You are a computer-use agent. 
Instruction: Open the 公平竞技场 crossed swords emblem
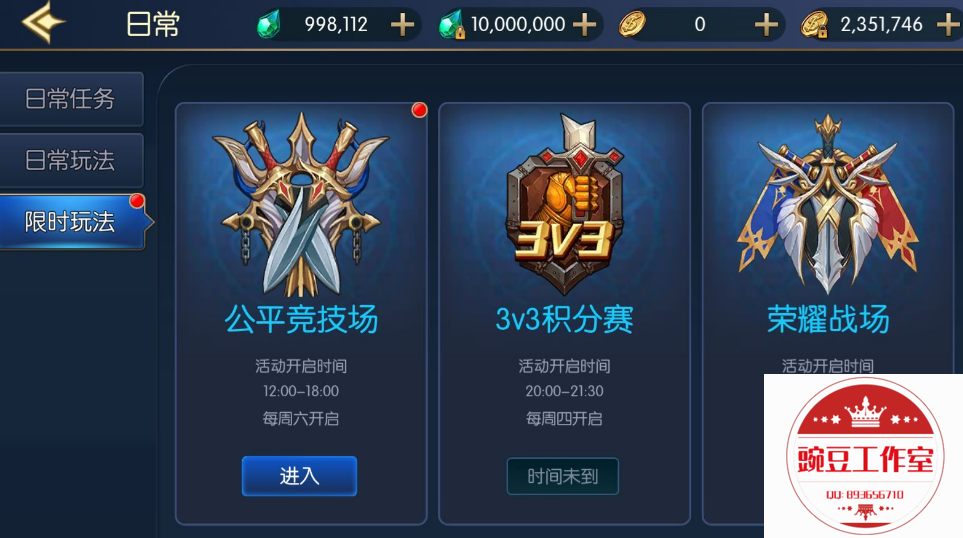coord(301,205)
